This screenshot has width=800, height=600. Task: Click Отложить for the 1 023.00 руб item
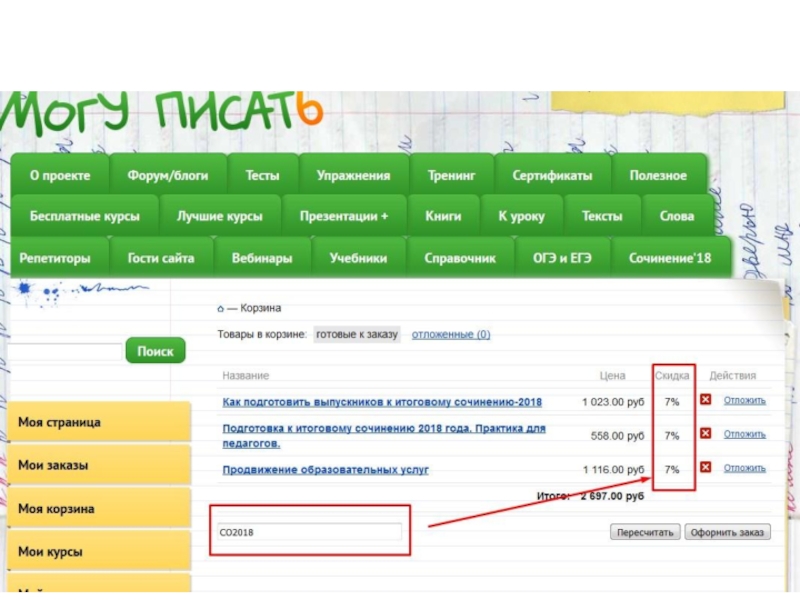744,401
